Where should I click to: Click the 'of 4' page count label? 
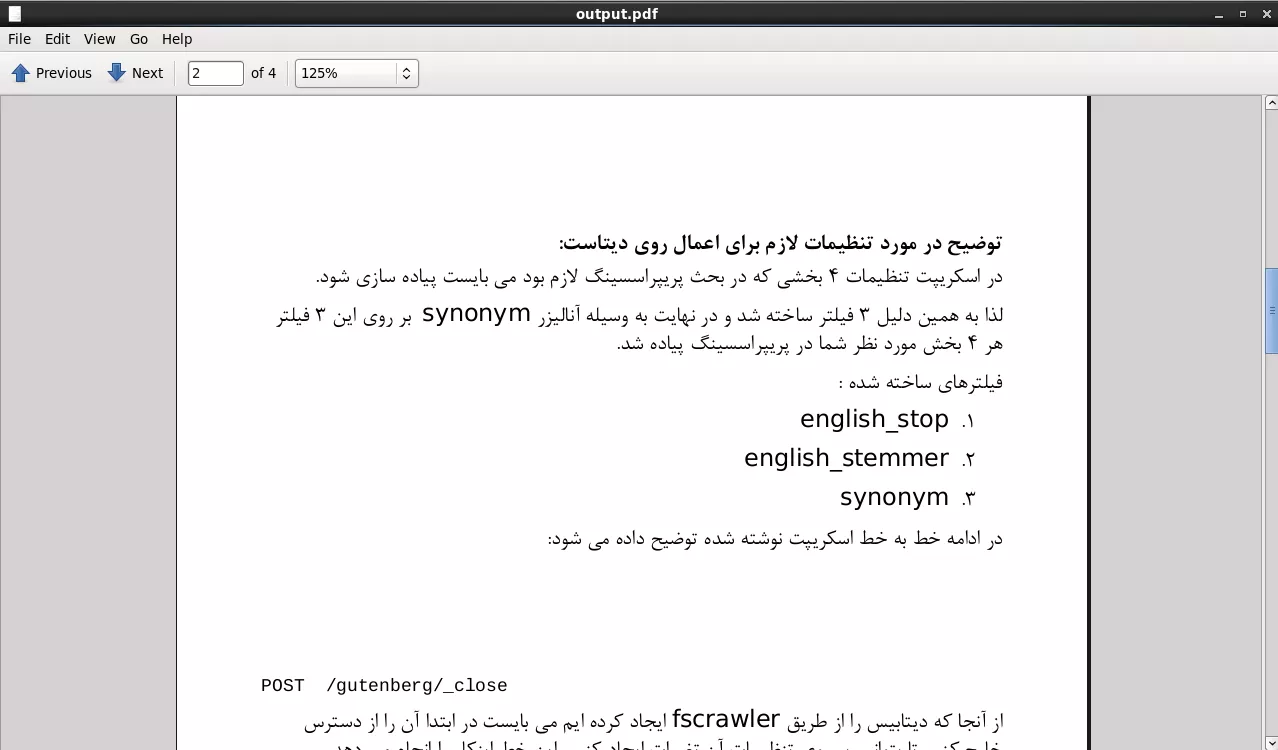263,73
